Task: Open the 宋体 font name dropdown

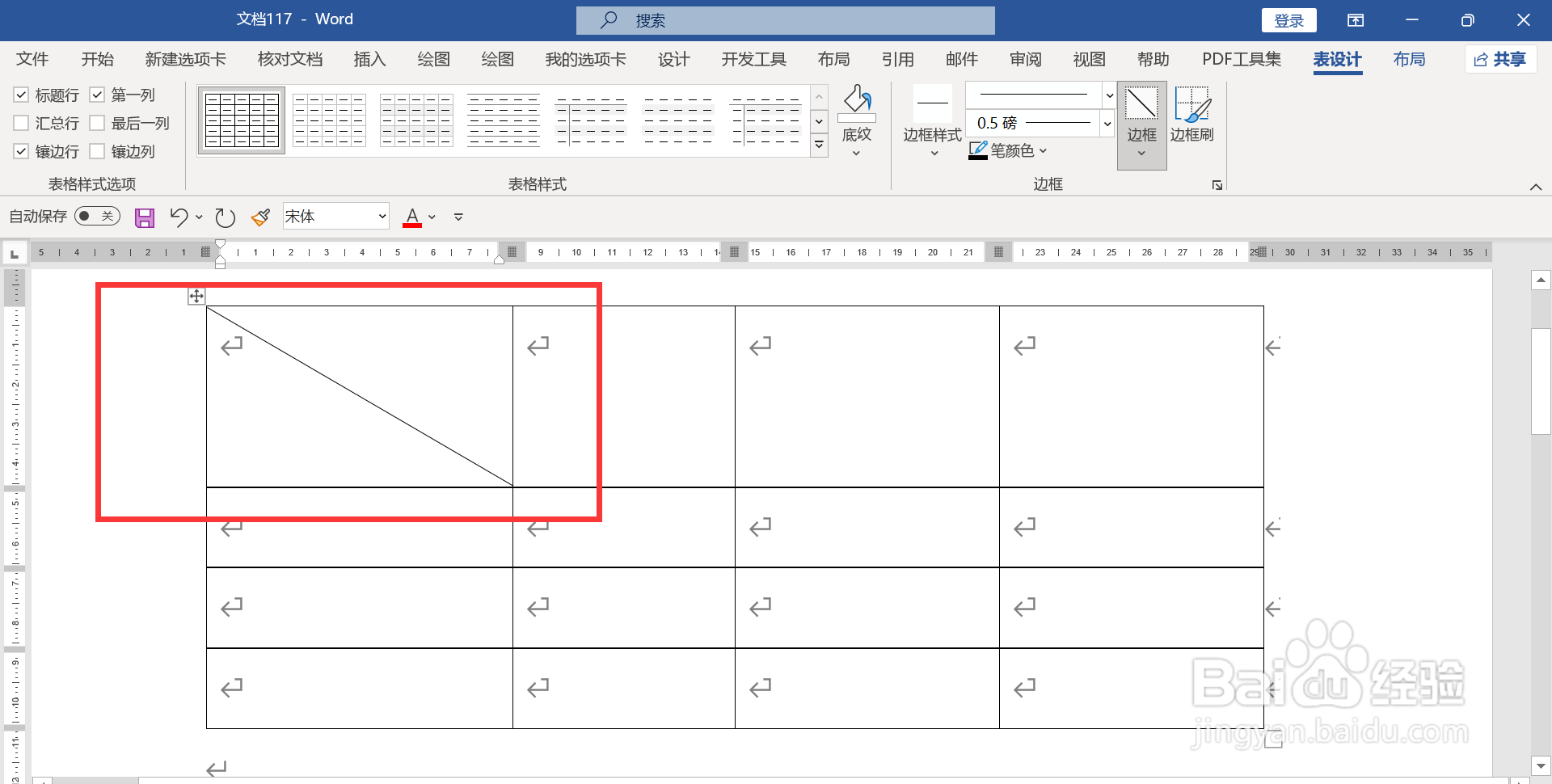Action: click(x=382, y=217)
